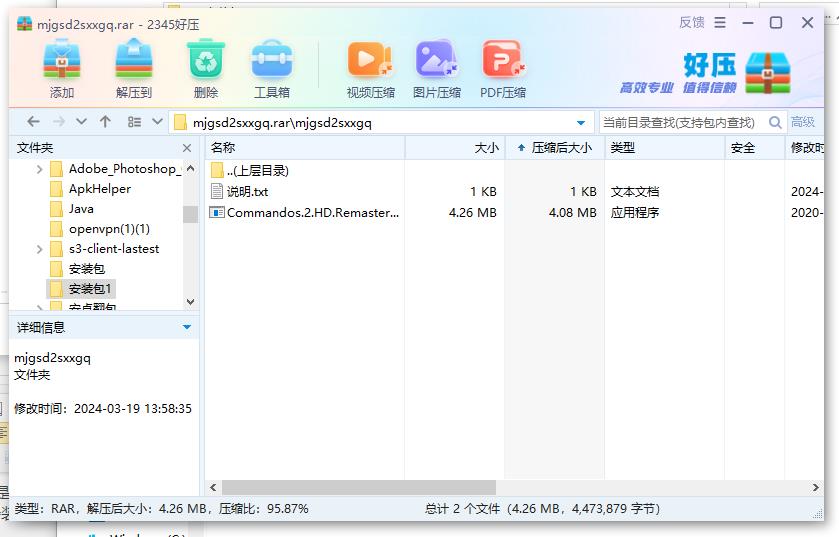Click the folder tree scrollbar thumb
This screenshot has width=839, height=537.
(190, 214)
